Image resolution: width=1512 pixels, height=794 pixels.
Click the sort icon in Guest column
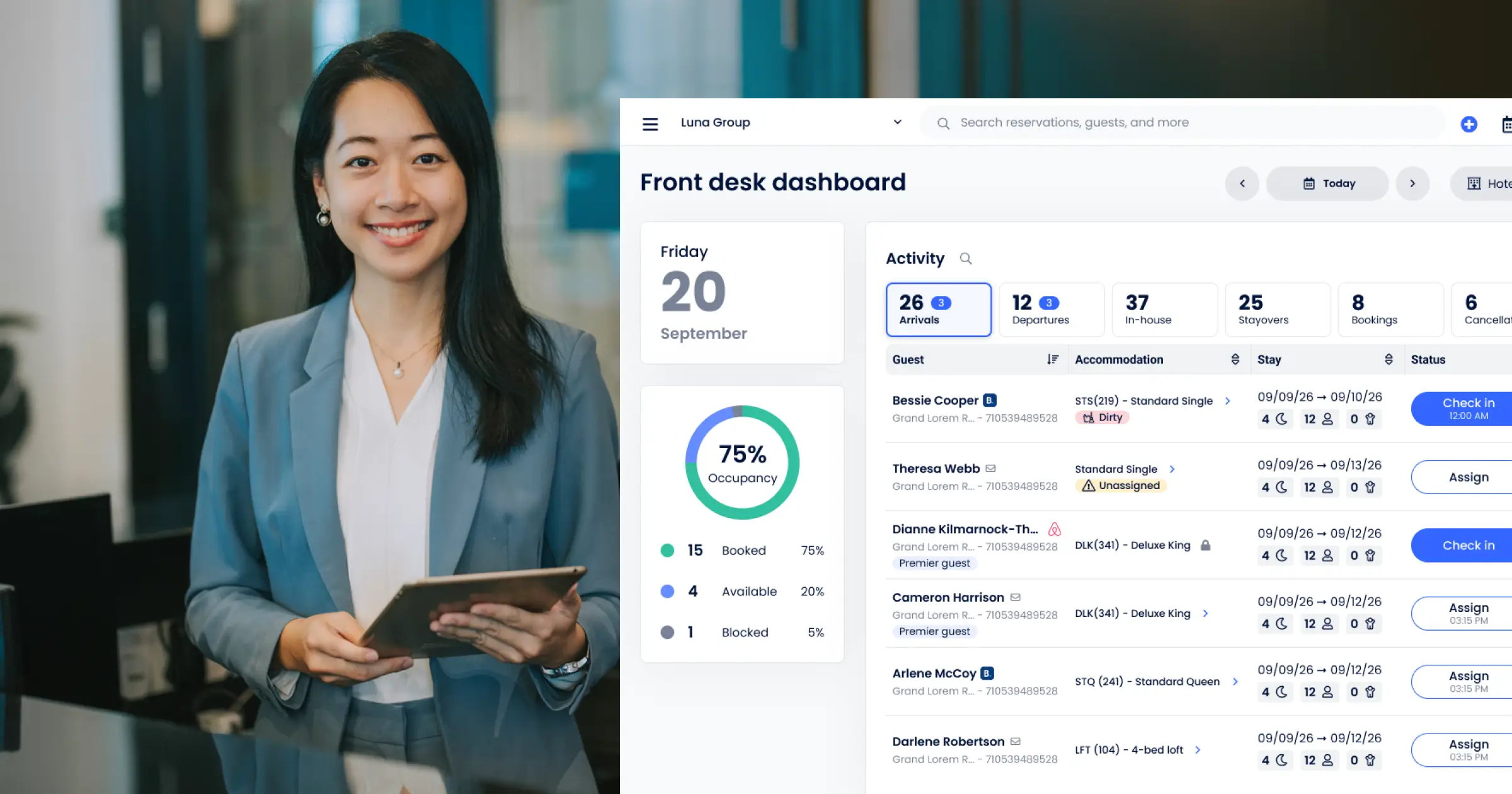coord(1052,359)
